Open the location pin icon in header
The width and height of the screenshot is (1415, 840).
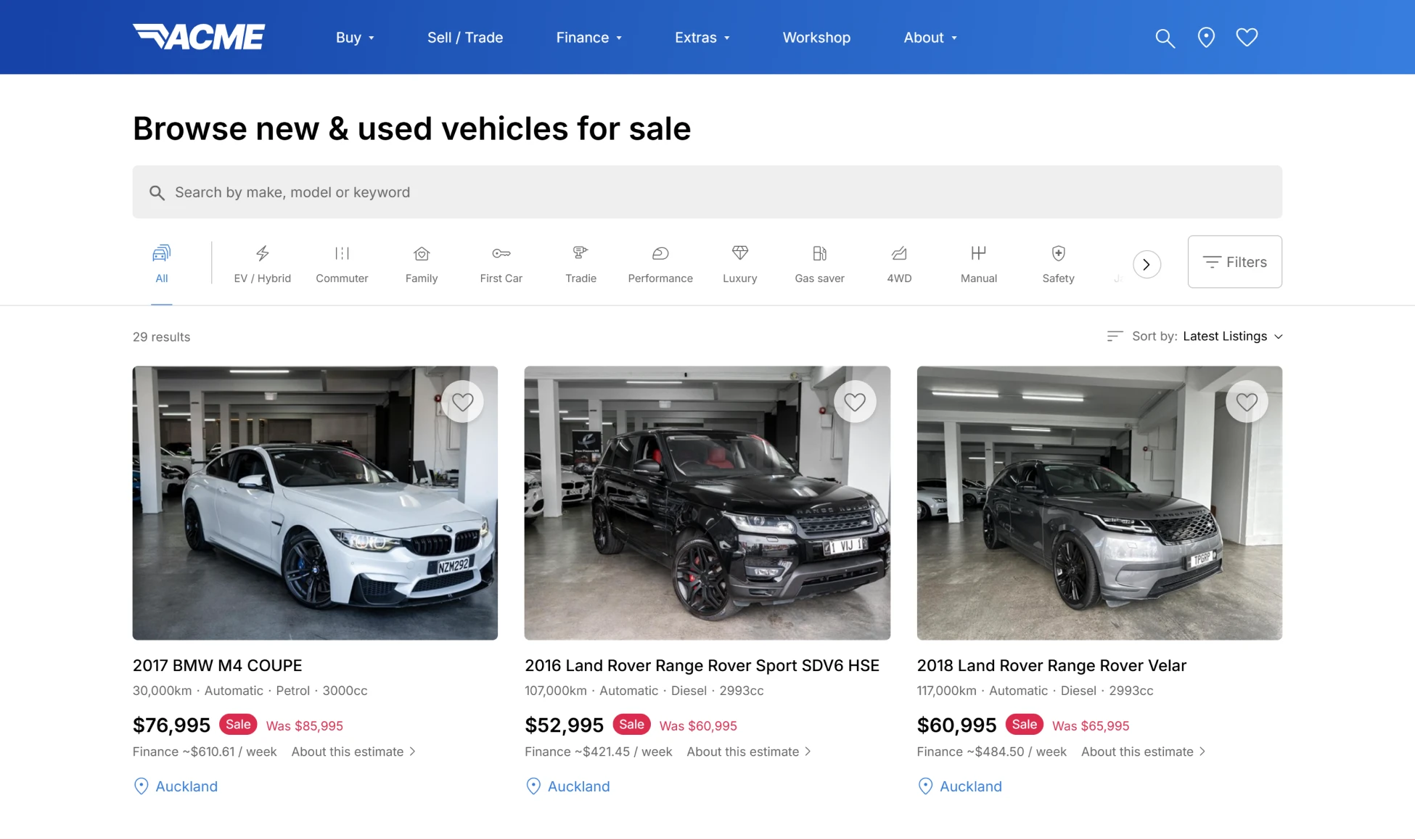[x=1206, y=38]
